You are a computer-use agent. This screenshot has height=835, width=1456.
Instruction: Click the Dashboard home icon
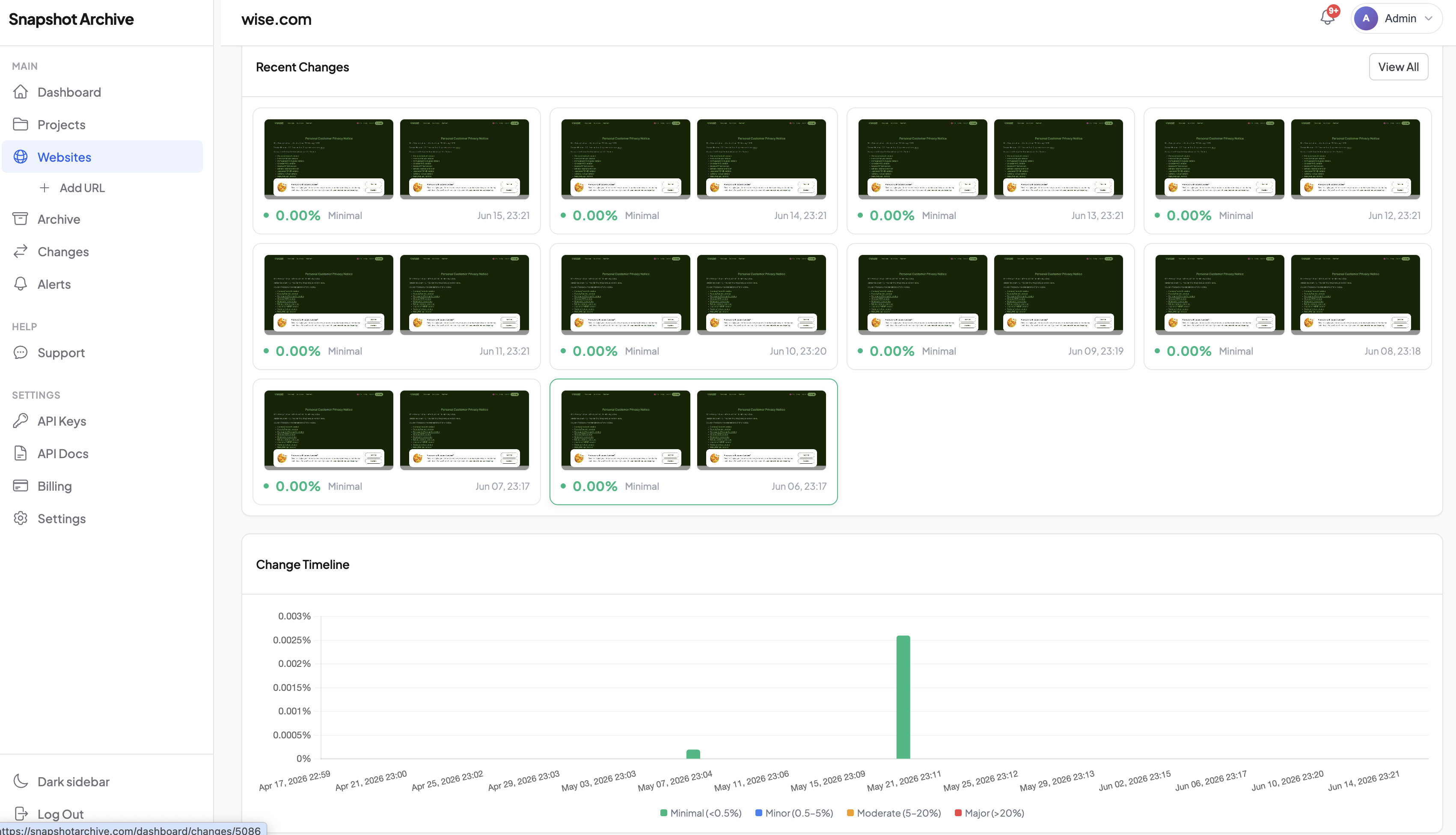coord(21,92)
